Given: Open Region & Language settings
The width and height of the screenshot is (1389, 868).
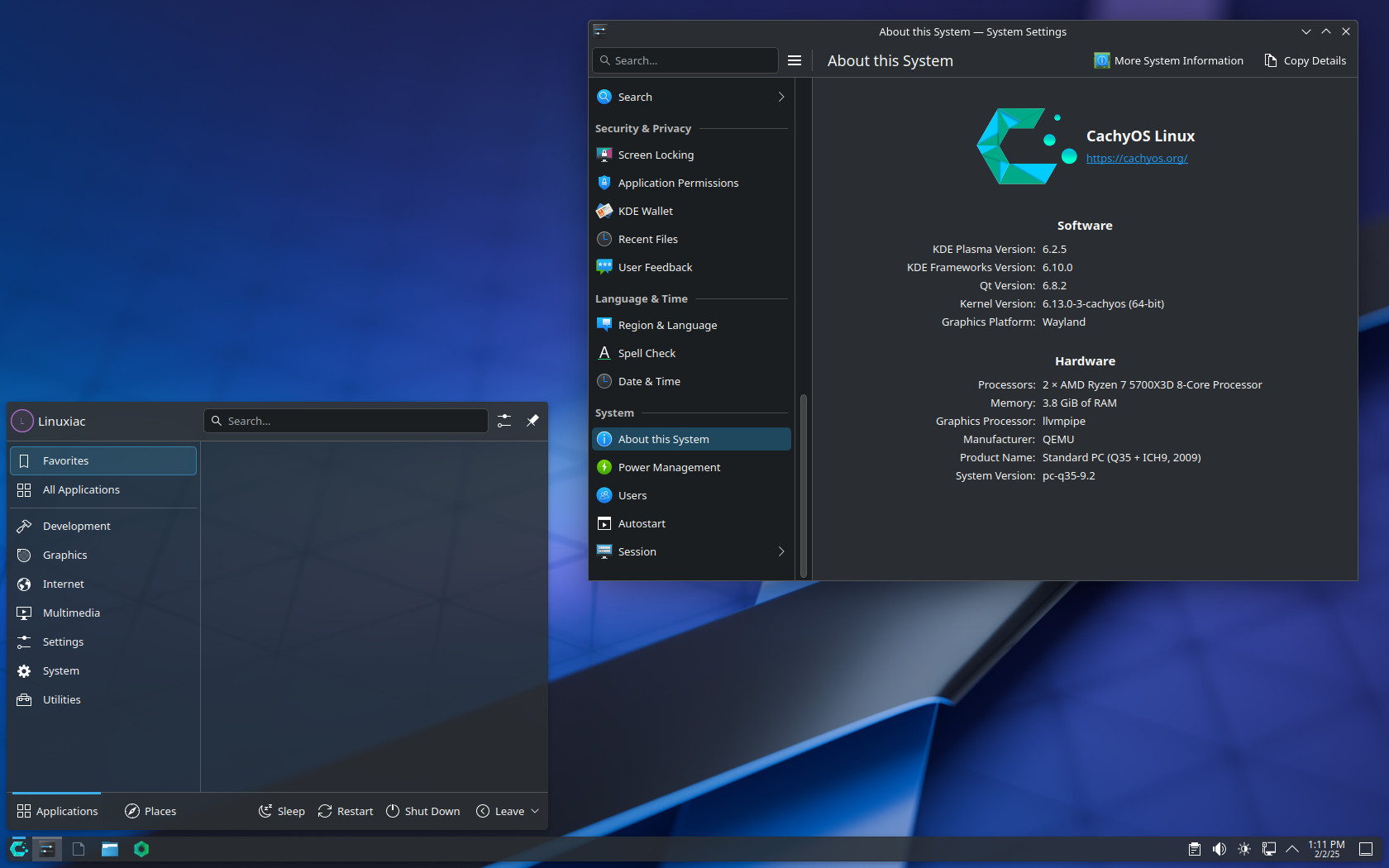Looking at the screenshot, I should tap(691, 325).
